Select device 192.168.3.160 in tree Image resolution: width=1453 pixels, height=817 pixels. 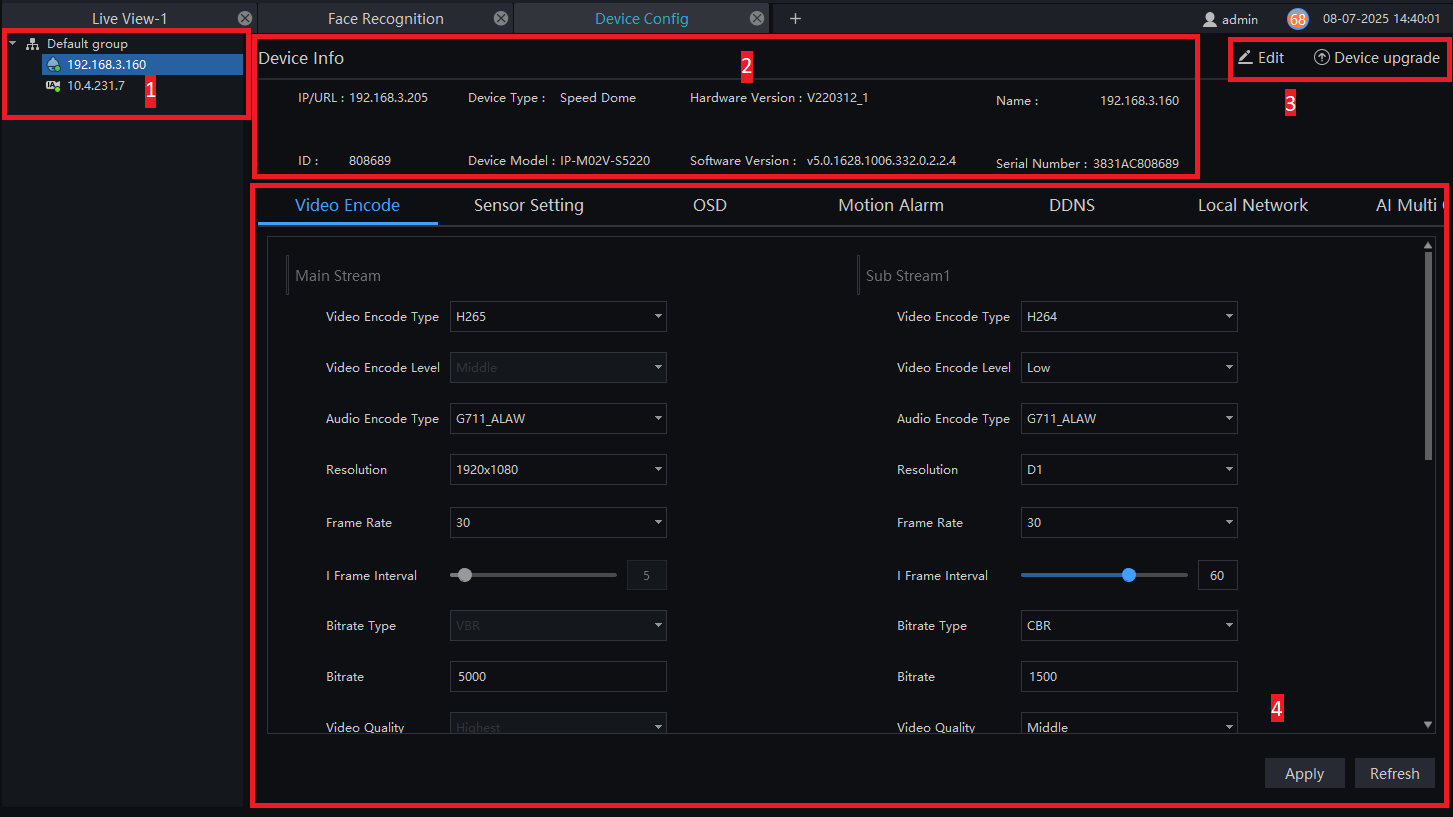click(x=142, y=65)
